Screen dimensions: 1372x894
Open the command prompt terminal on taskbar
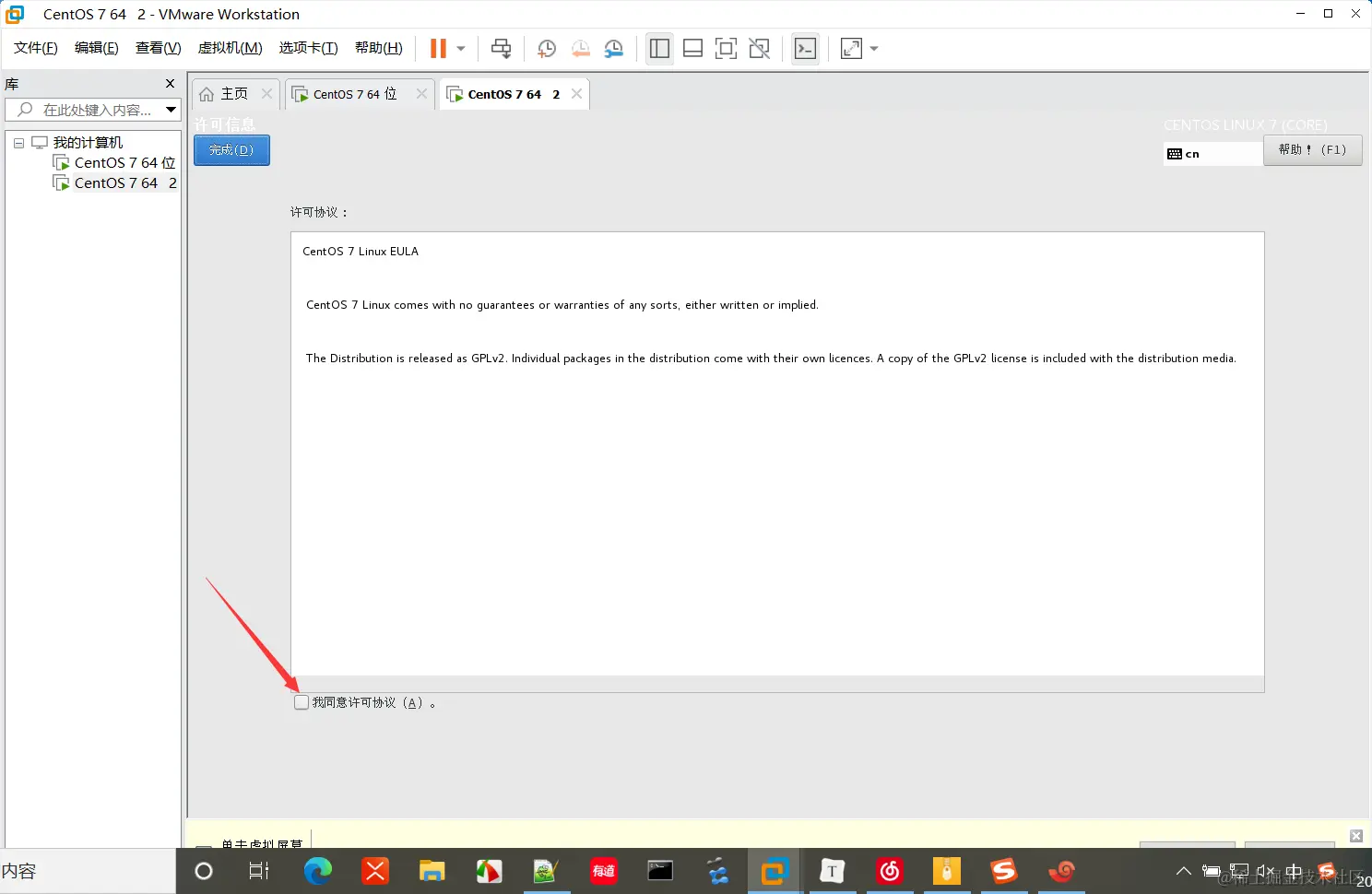[660, 871]
